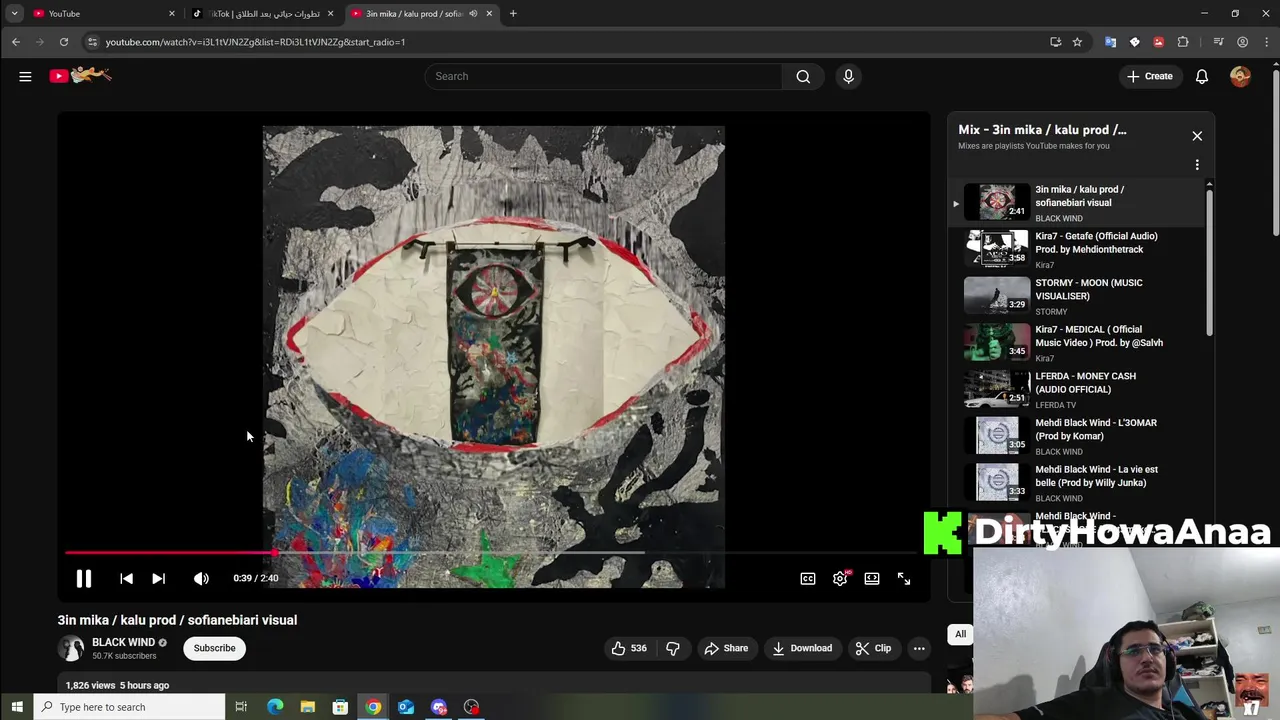Open the BLACK WIND channel name link
Image resolution: width=1280 pixels, height=720 pixels.
123,642
